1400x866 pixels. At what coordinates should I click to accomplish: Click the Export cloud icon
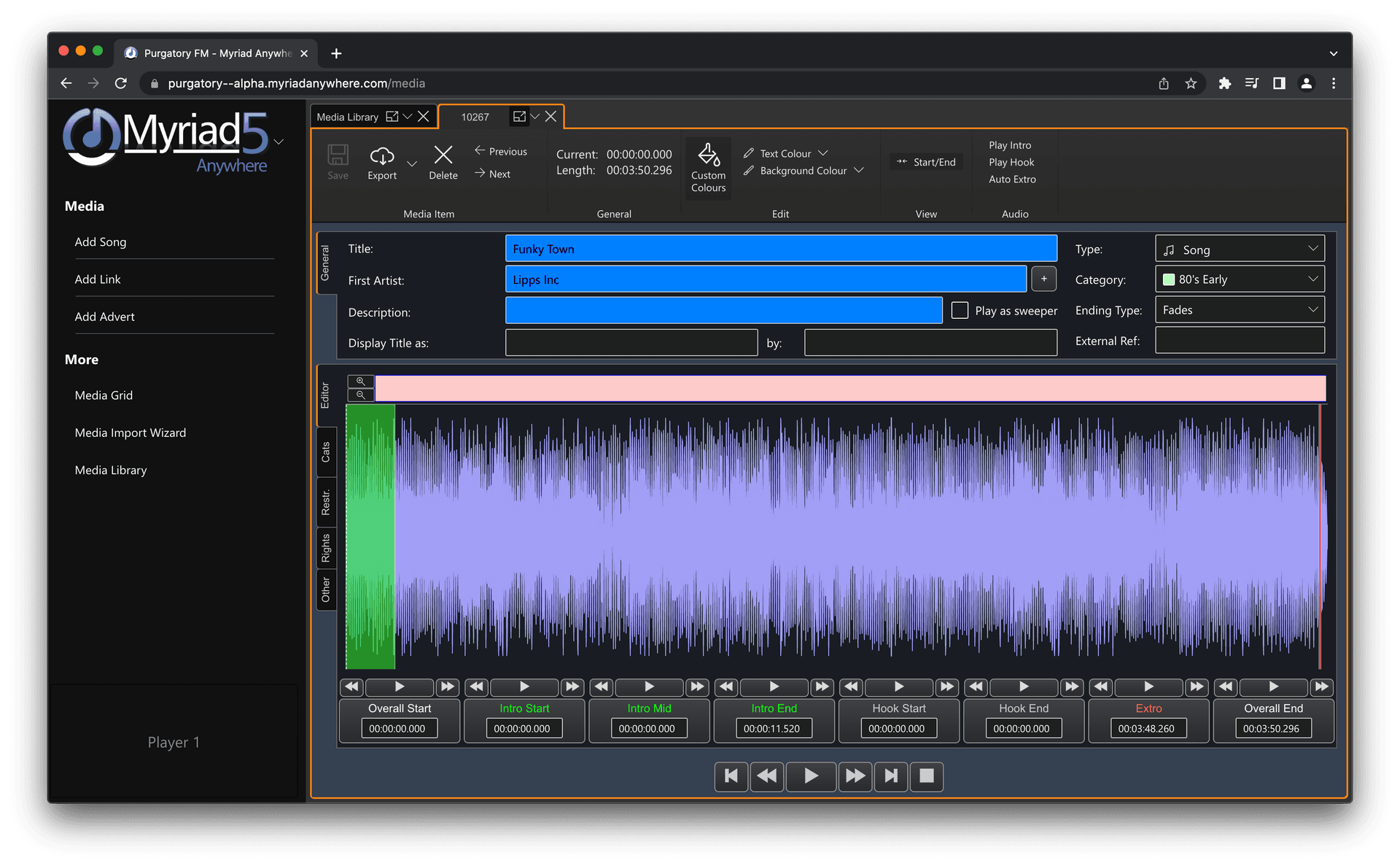pyautogui.click(x=381, y=156)
